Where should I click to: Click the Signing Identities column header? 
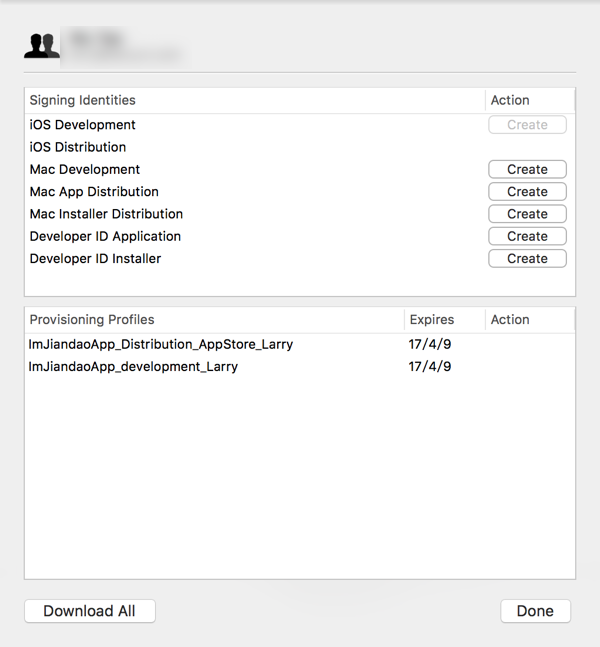coord(83,100)
